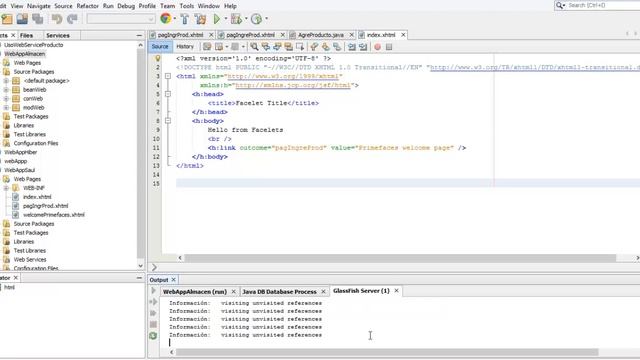
Task: Run the project with green play icon
Action: tap(217, 19)
